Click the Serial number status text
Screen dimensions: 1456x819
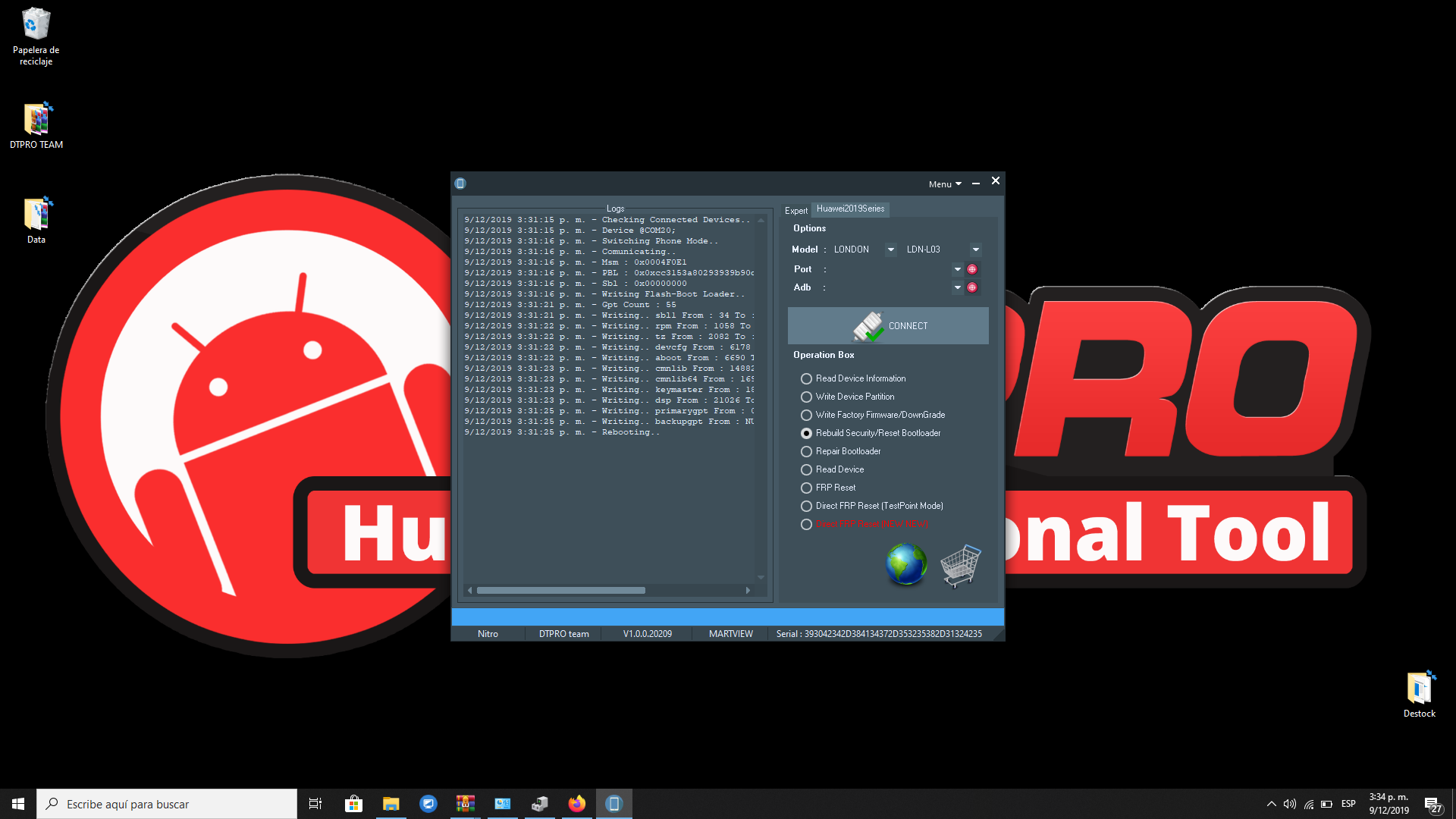pos(879,634)
